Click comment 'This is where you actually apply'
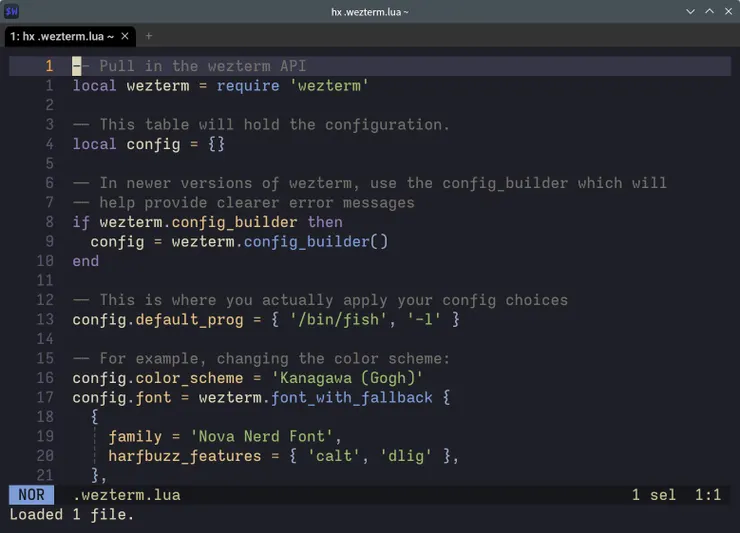 point(320,300)
